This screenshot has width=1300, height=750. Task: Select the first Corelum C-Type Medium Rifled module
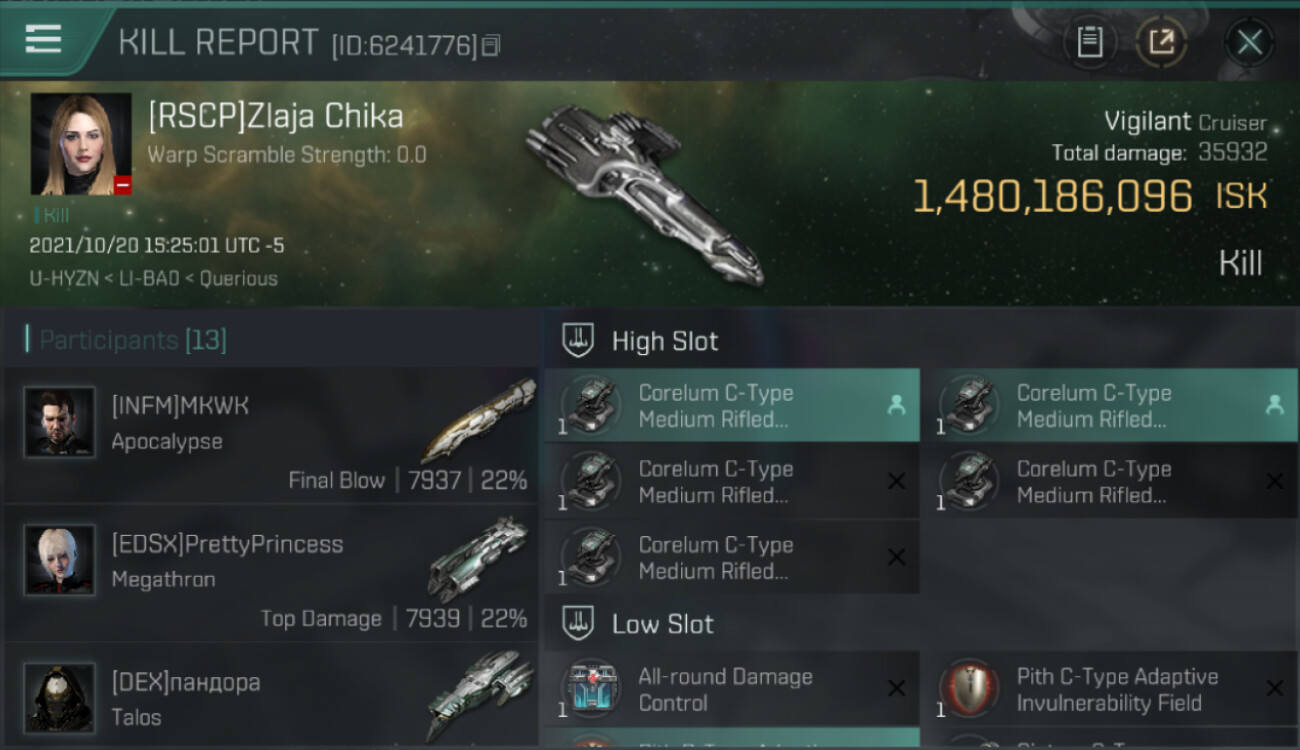[x=732, y=406]
